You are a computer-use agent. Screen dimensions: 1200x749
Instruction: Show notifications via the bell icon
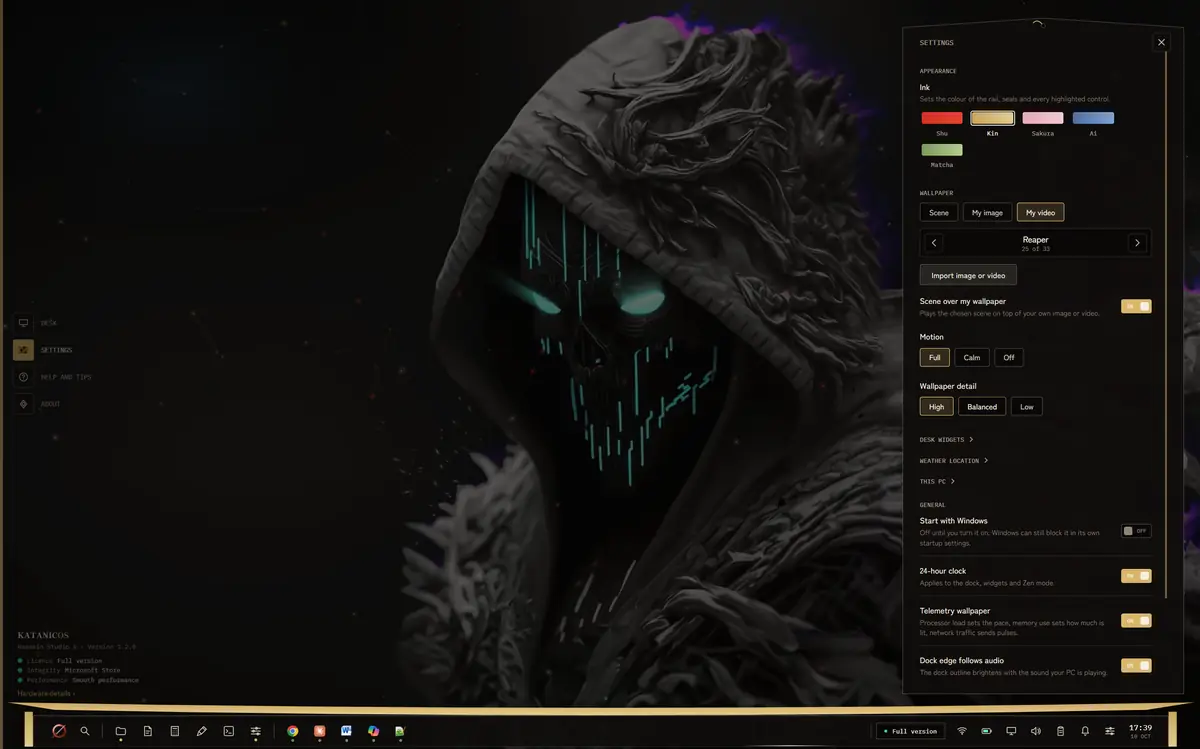1085,731
